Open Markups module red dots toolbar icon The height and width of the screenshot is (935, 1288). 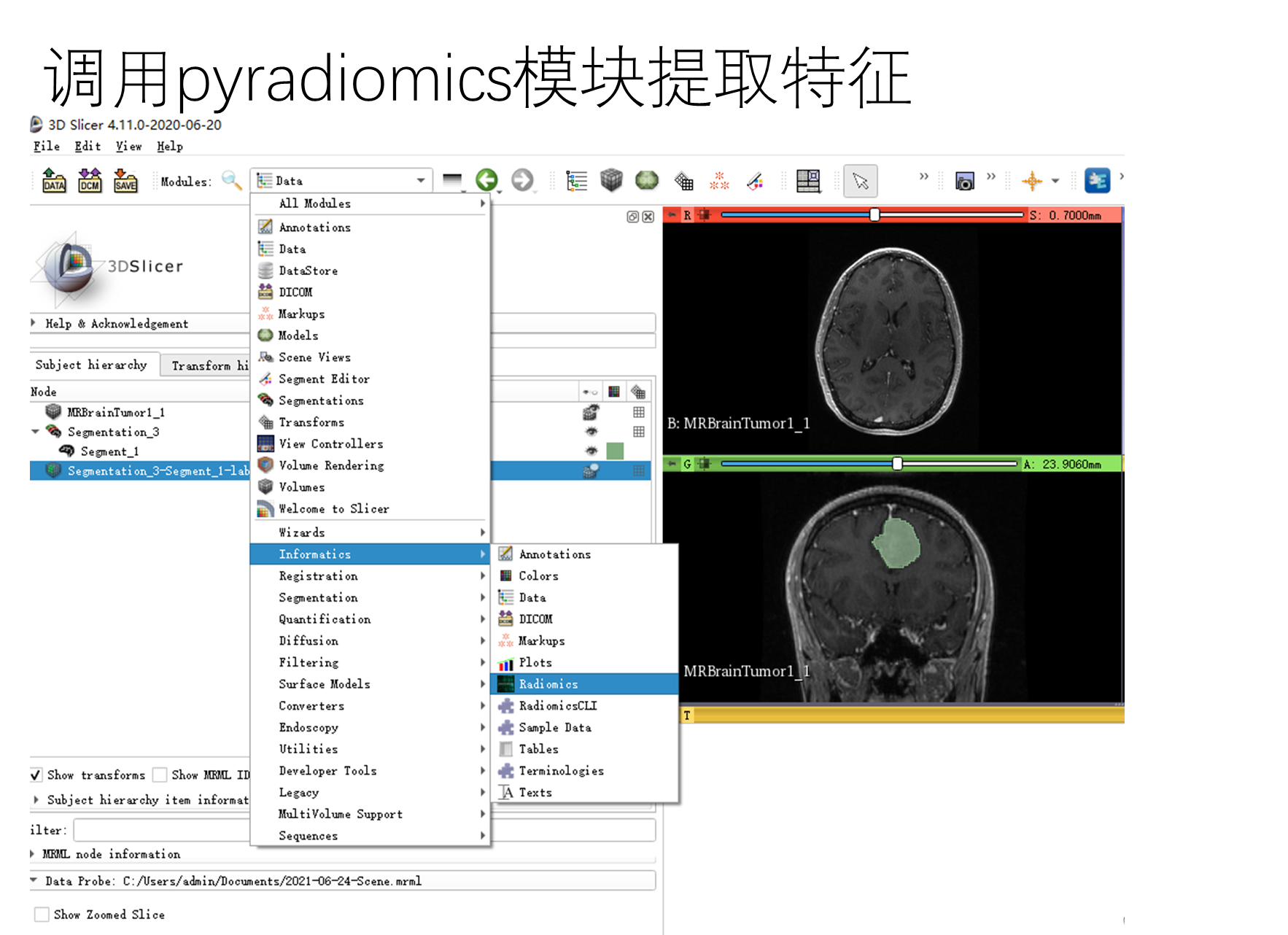[719, 180]
